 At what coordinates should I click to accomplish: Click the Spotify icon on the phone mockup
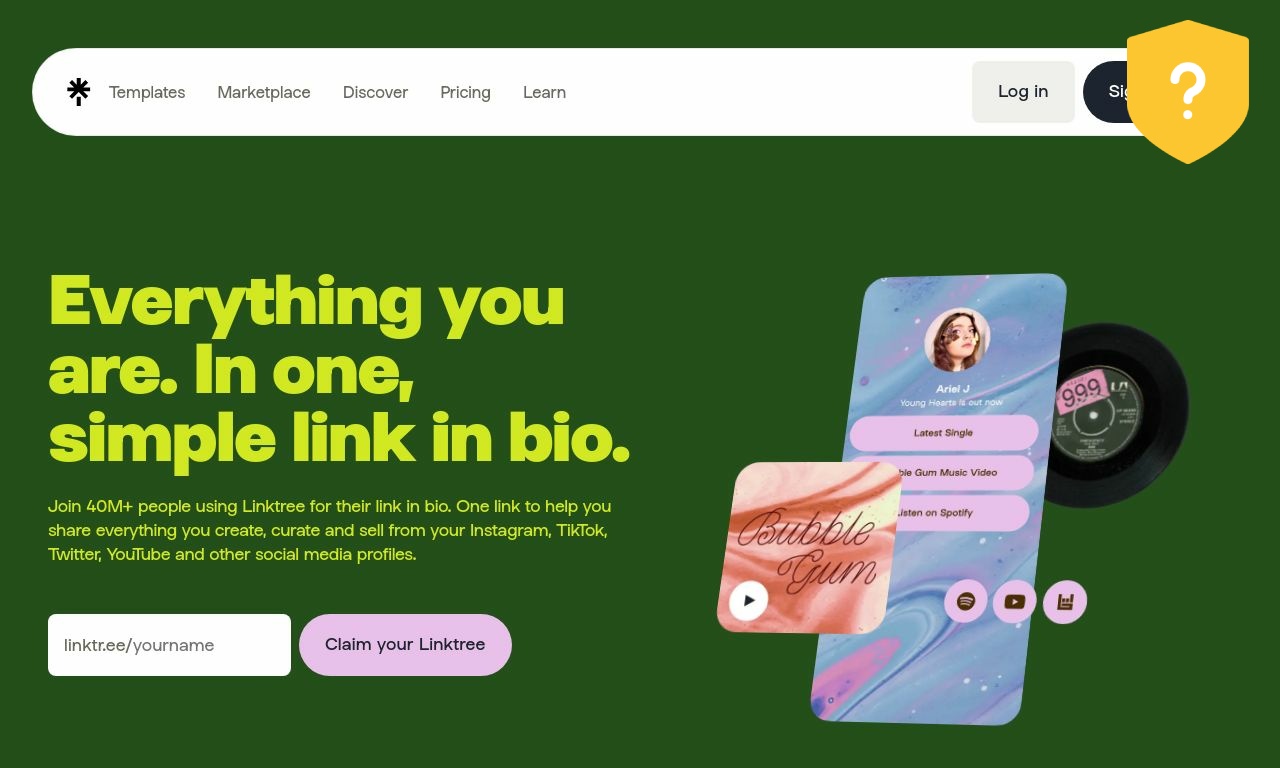[x=966, y=601]
